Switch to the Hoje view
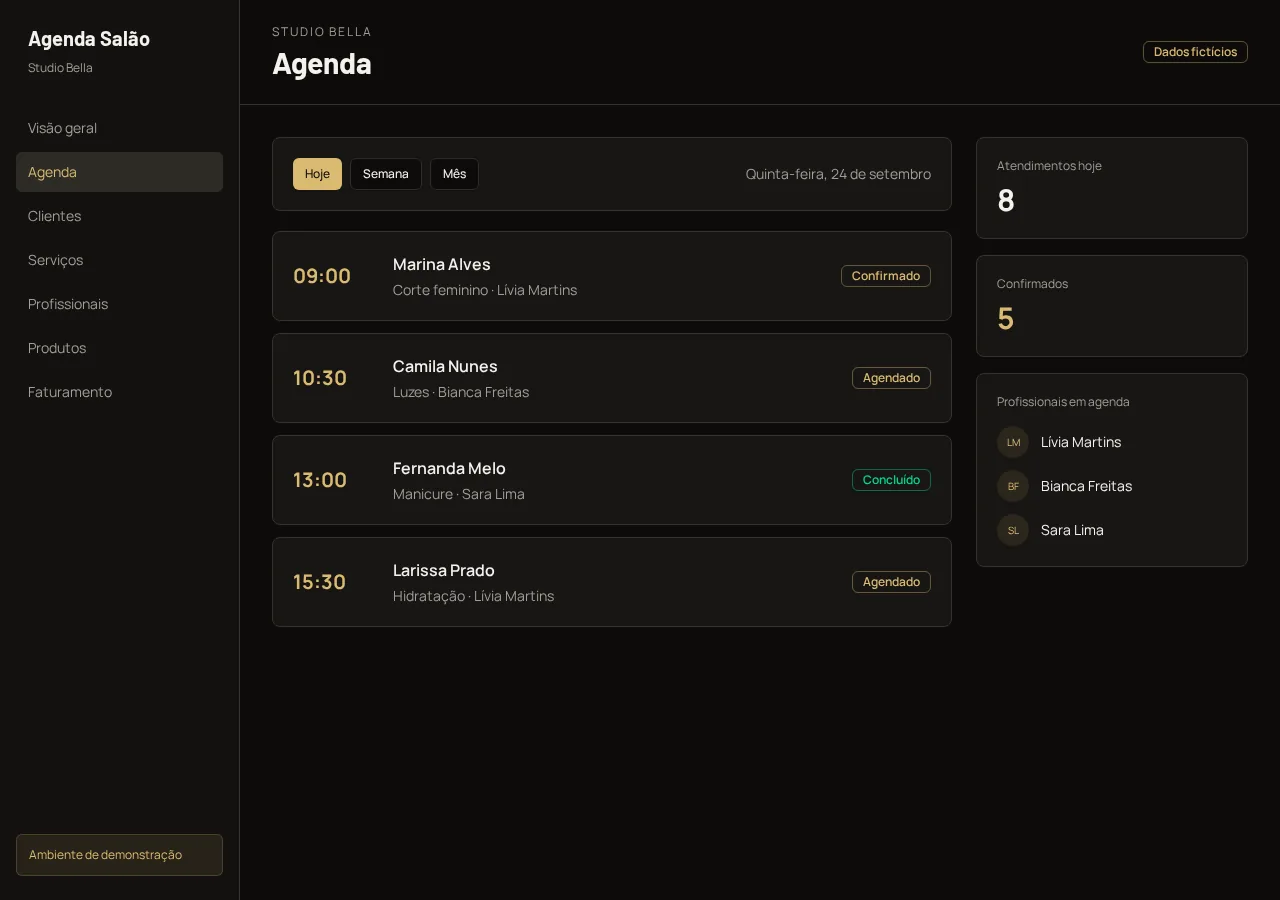Image resolution: width=1280 pixels, height=900 pixels. [x=317, y=174]
